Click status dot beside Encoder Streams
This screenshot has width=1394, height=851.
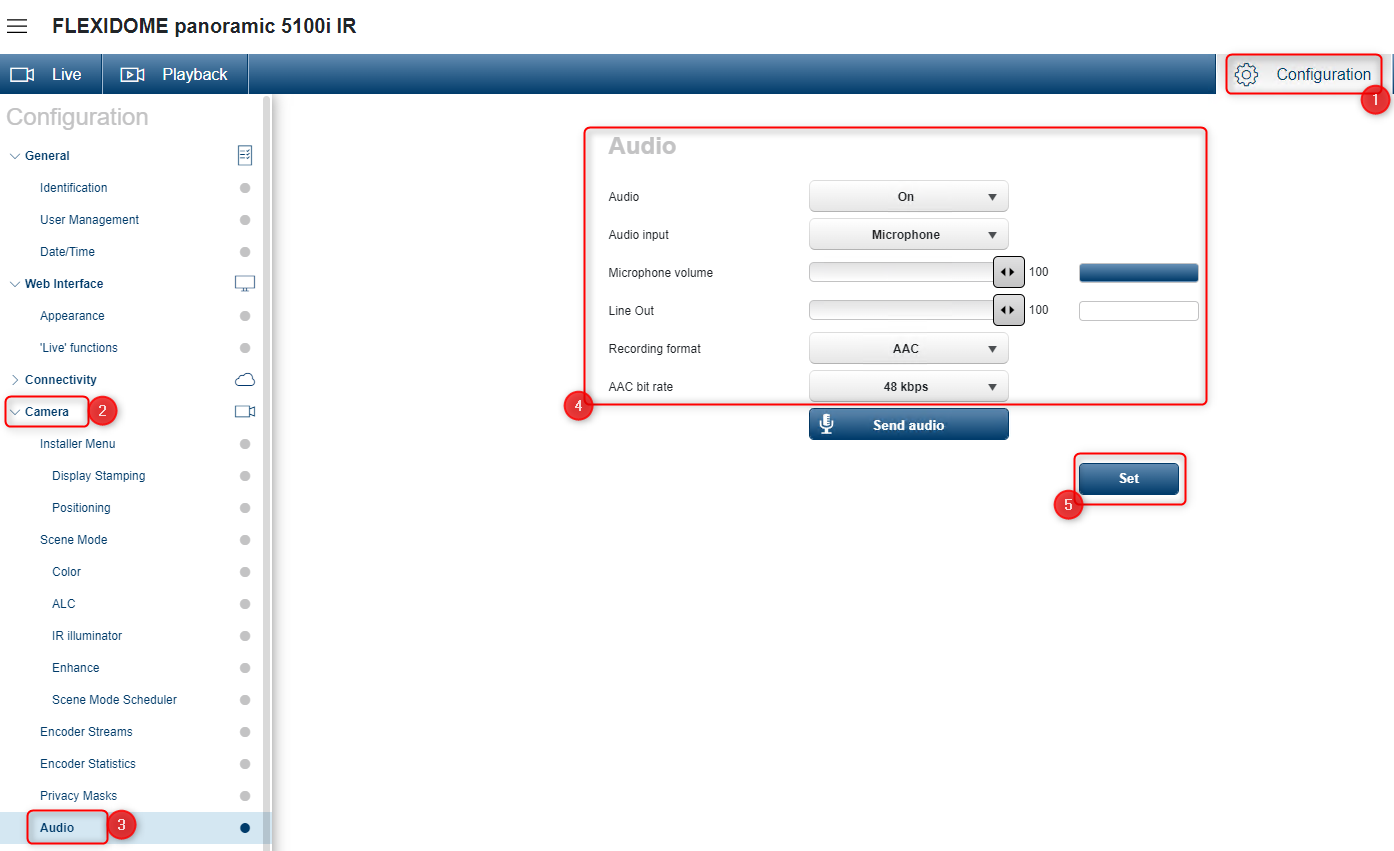coord(245,731)
